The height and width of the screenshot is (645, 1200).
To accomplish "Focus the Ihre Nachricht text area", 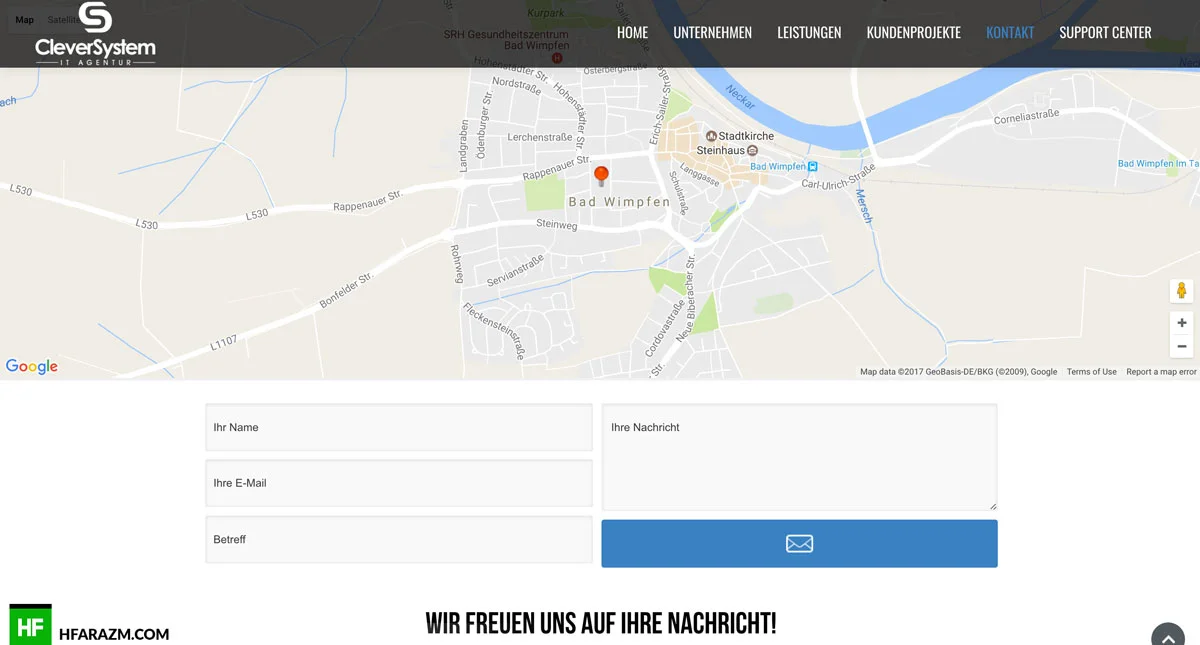I will [x=799, y=457].
